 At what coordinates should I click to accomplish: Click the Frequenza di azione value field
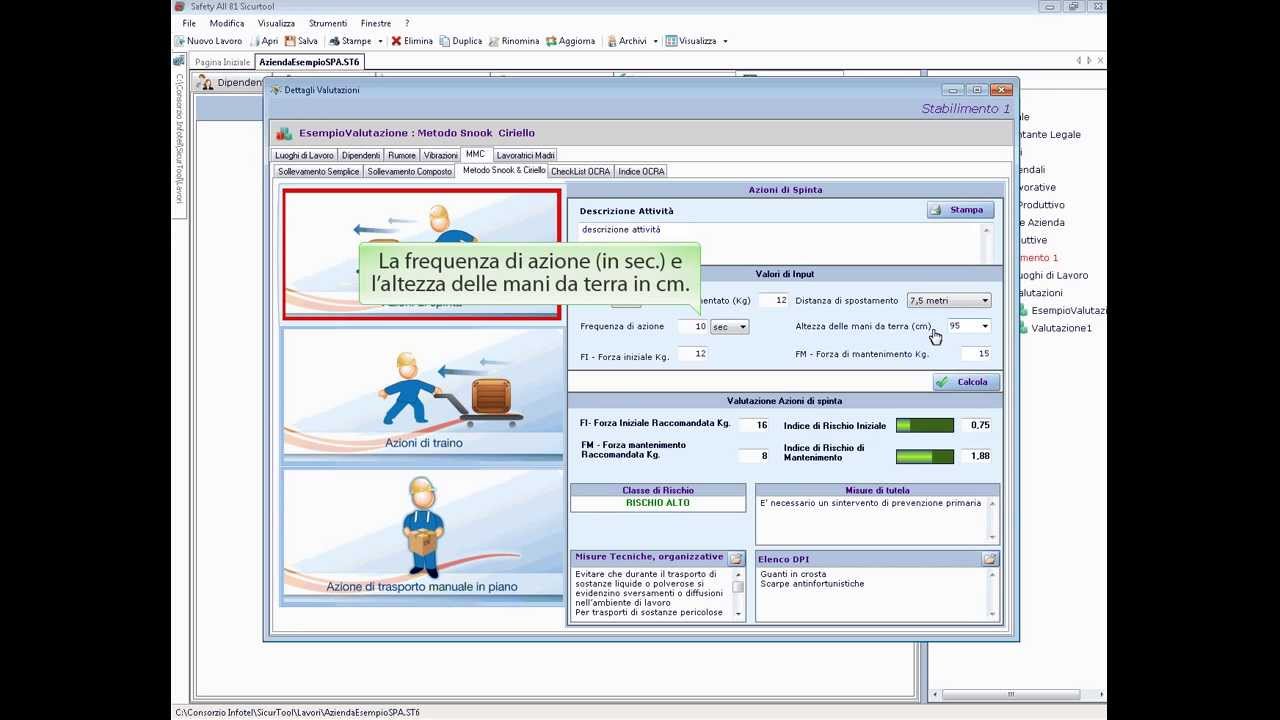click(x=693, y=326)
